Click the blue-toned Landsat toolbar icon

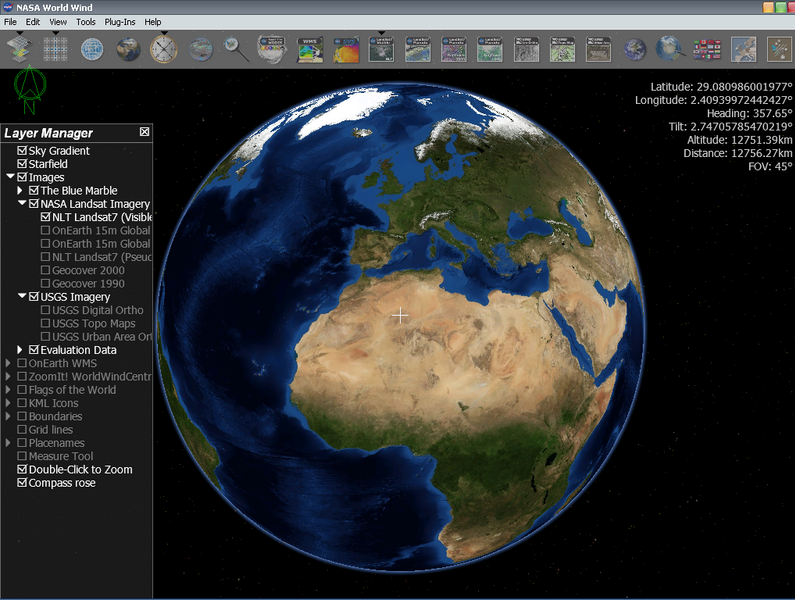[418, 49]
